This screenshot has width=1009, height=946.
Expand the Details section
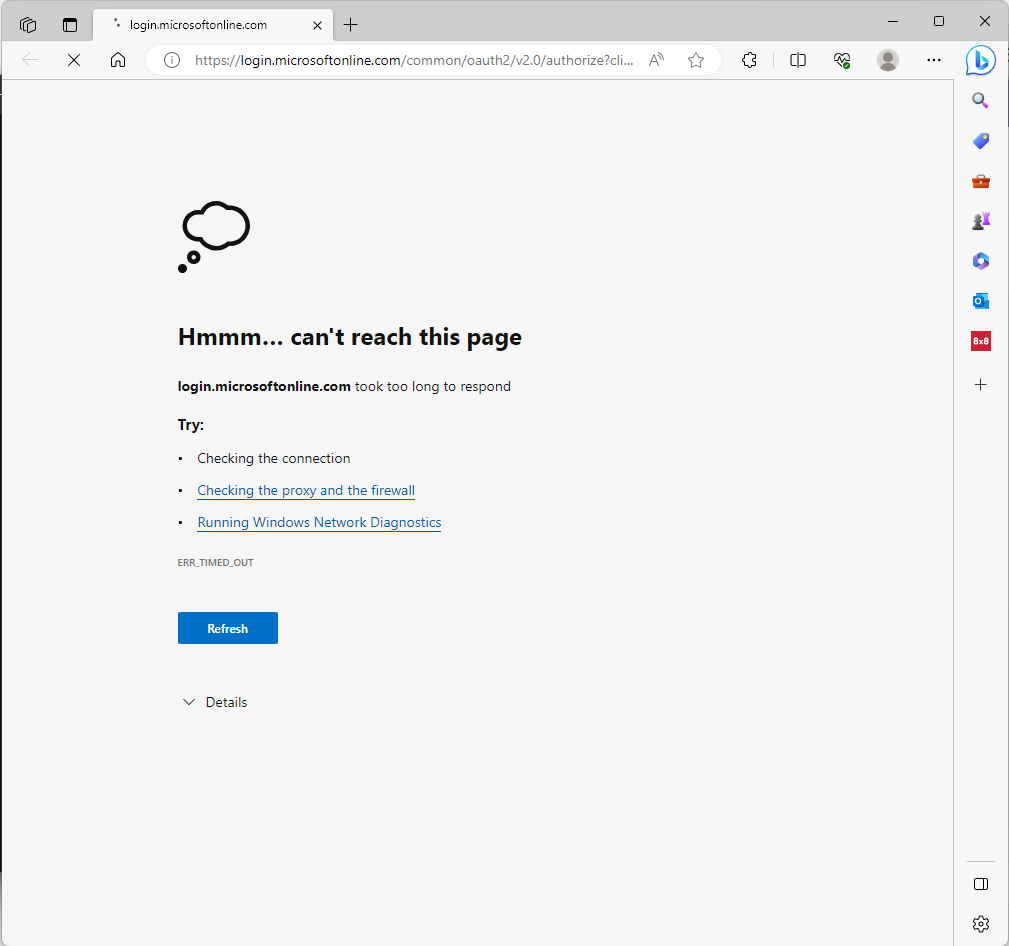tap(215, 702)
